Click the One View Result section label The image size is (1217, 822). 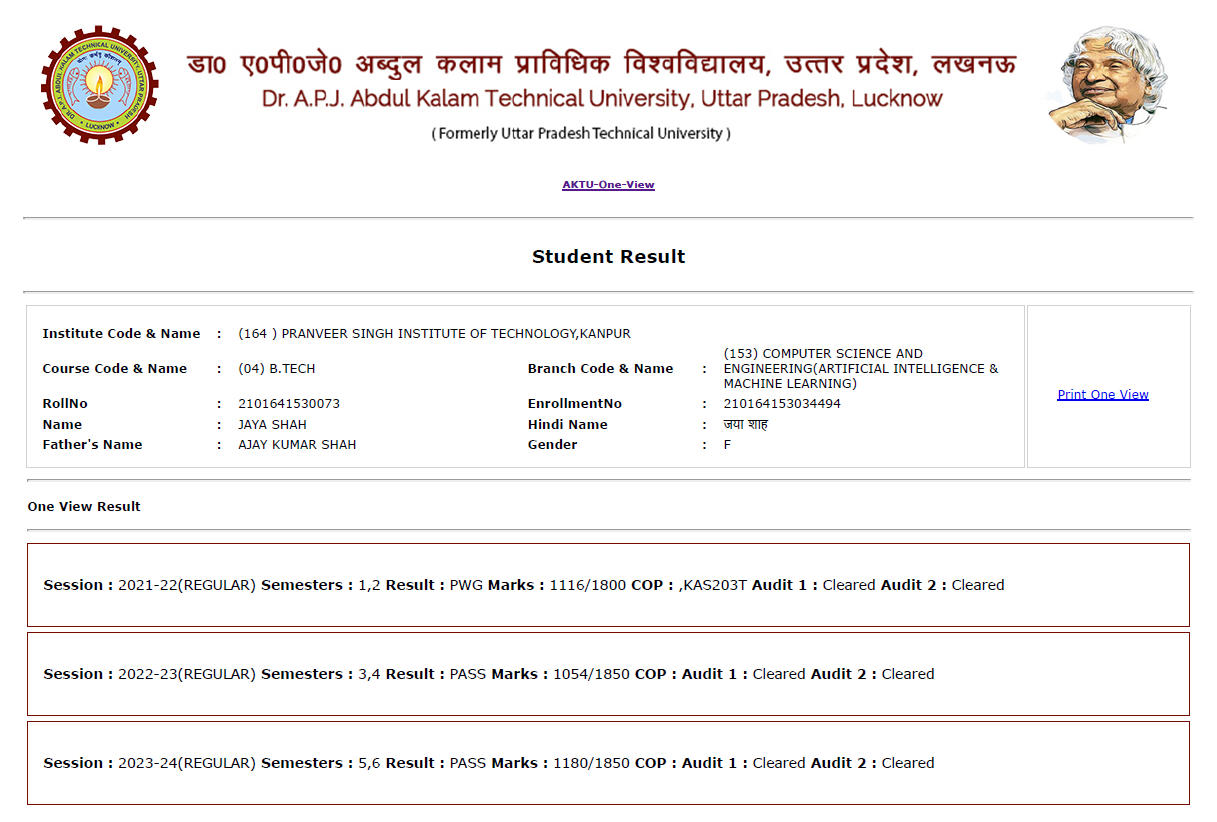84,507
